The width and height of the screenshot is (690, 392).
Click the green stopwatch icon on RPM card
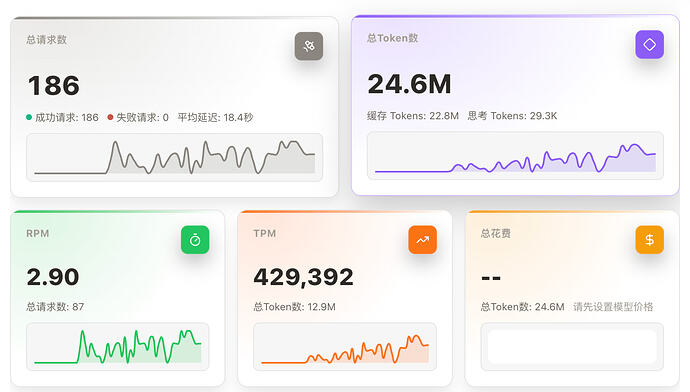(x=195, y=240)
